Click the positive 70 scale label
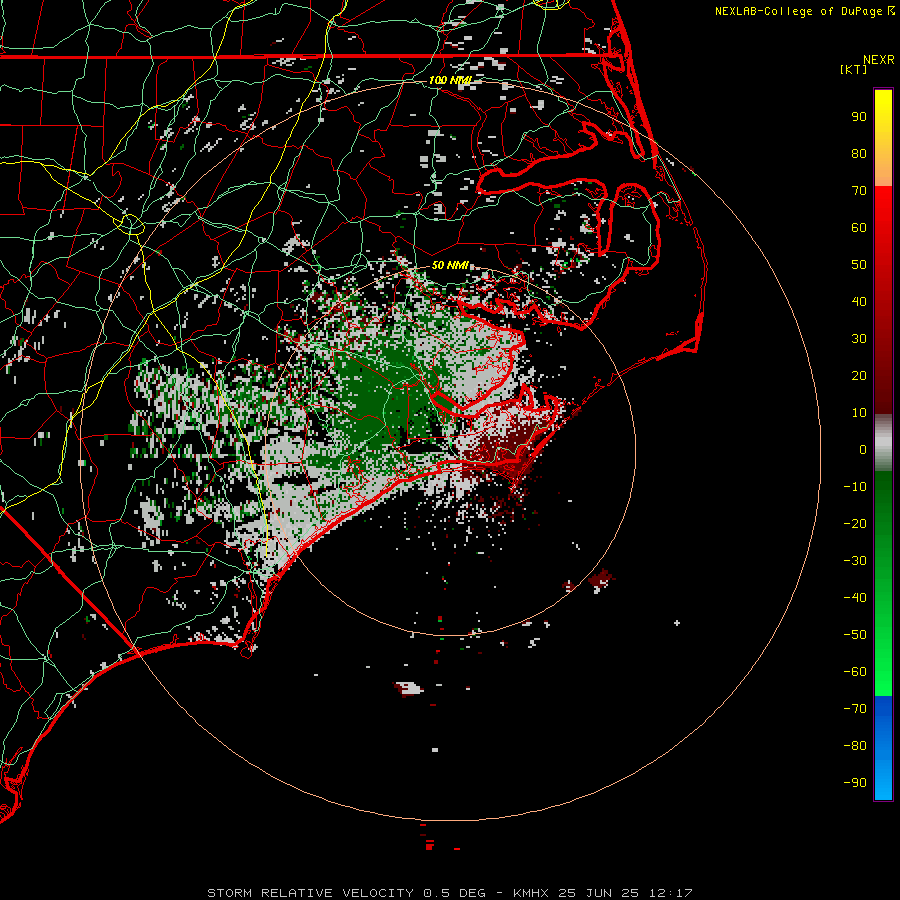 [859, 191]
